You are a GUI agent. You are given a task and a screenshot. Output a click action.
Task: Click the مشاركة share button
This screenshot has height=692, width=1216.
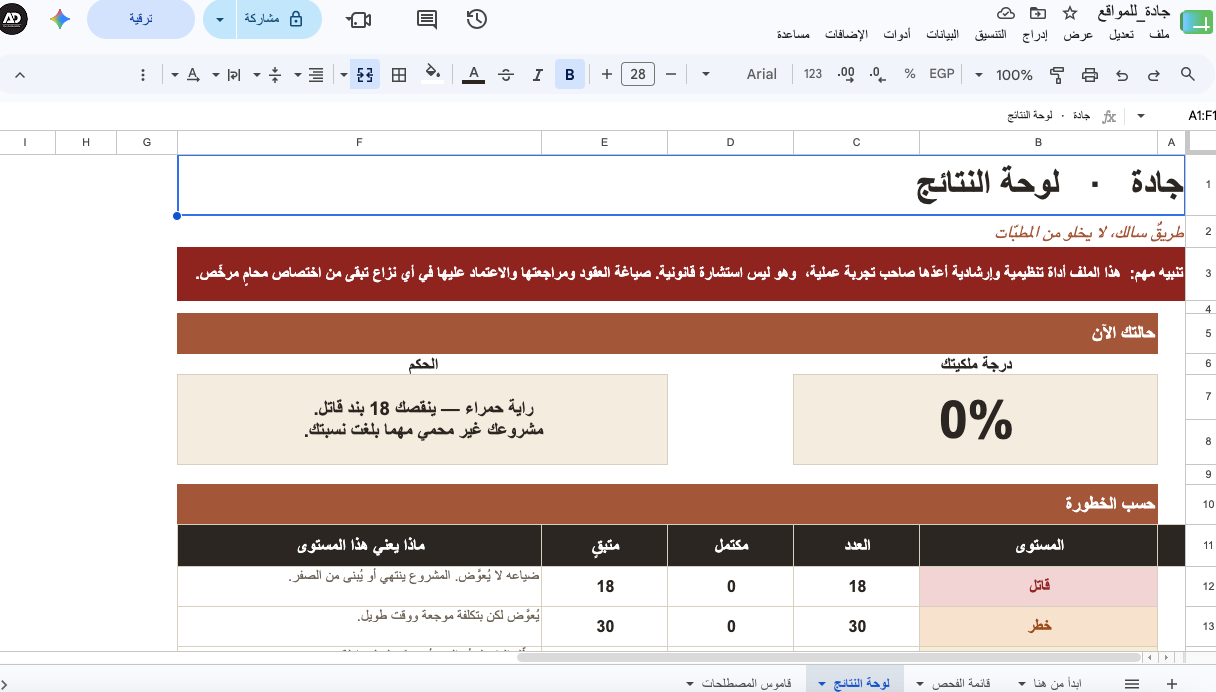tap(279, 19)
